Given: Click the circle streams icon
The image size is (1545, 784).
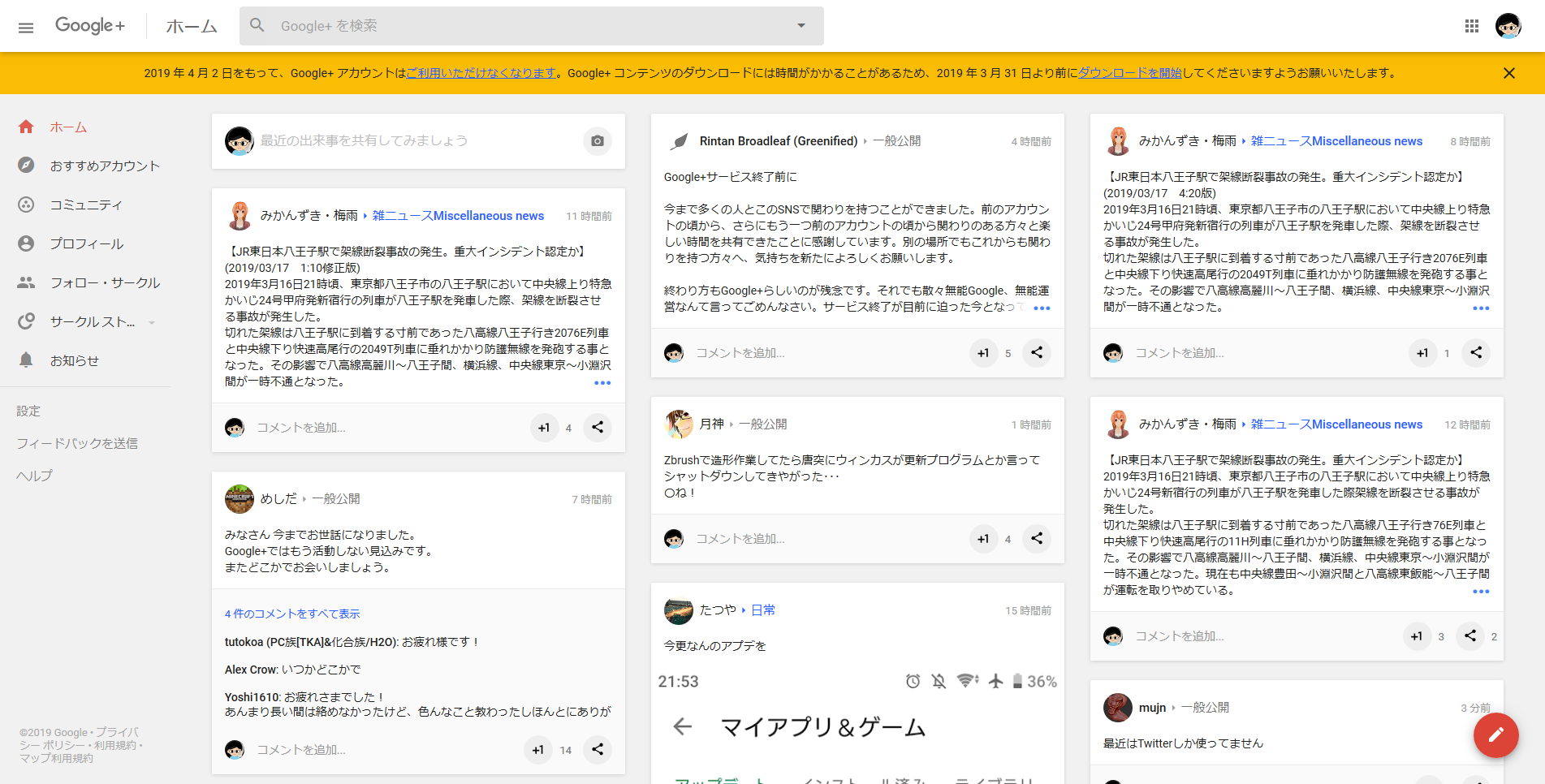Looking at the screenshot, I should click(x=26, y=321).
